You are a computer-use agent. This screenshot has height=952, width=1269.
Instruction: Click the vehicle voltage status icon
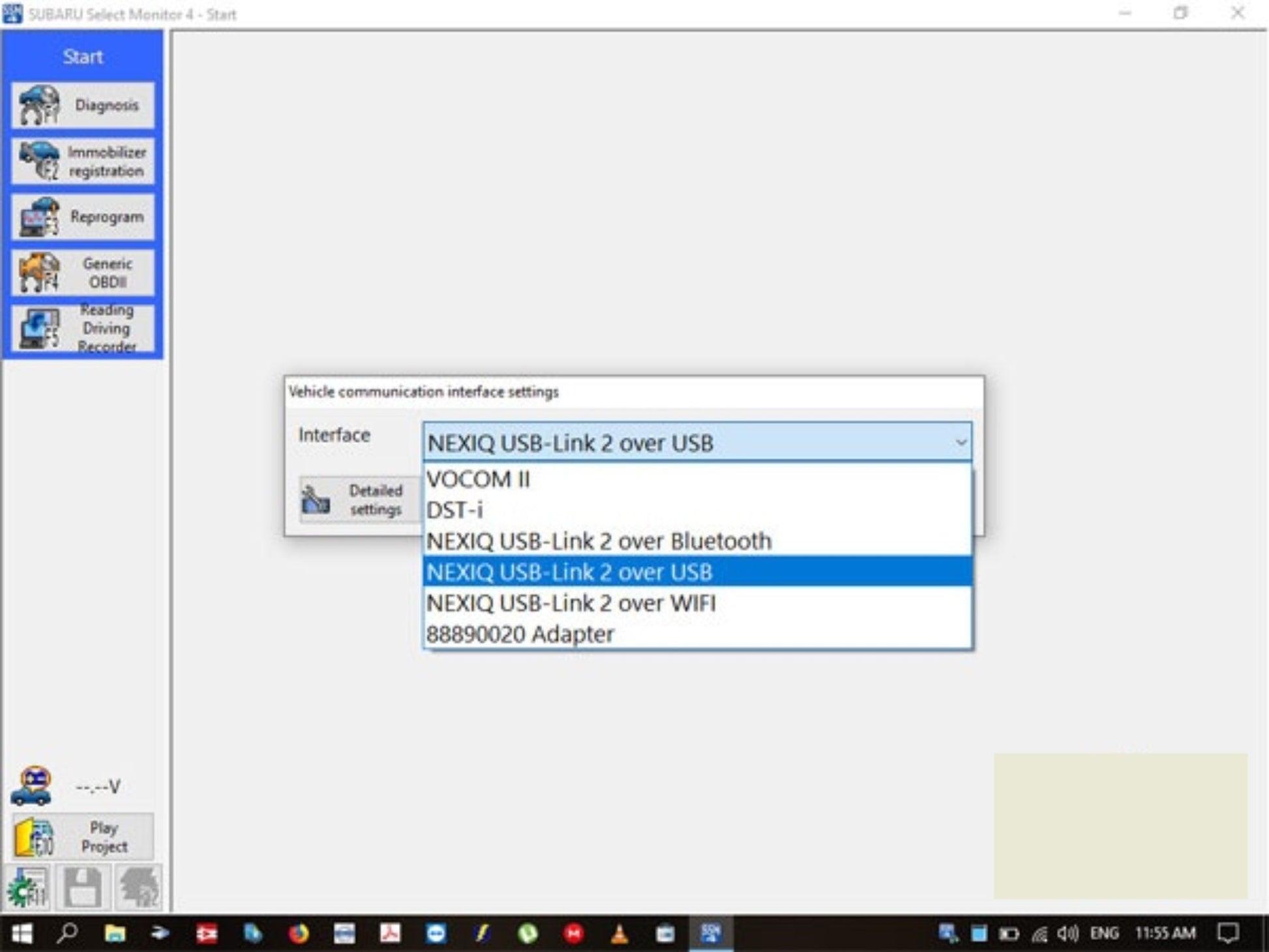coord(31,786)
